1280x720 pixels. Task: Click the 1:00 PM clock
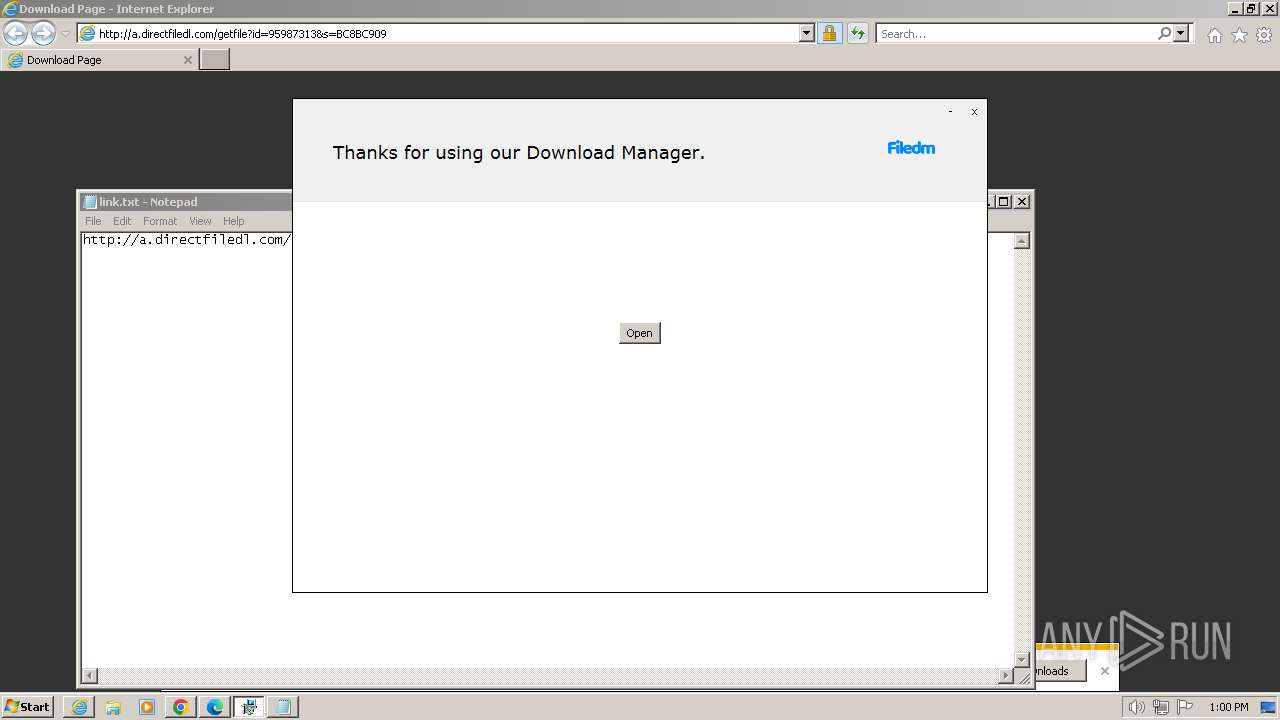click(1228, 707)
